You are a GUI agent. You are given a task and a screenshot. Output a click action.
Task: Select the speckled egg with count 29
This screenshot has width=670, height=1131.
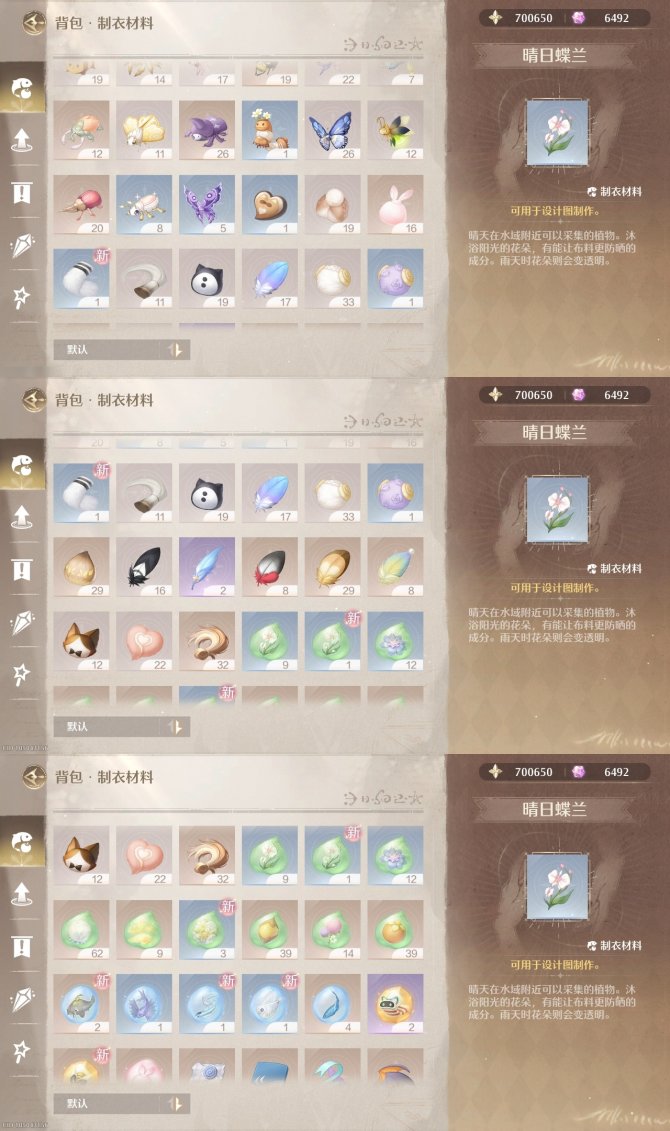[81, 567]
